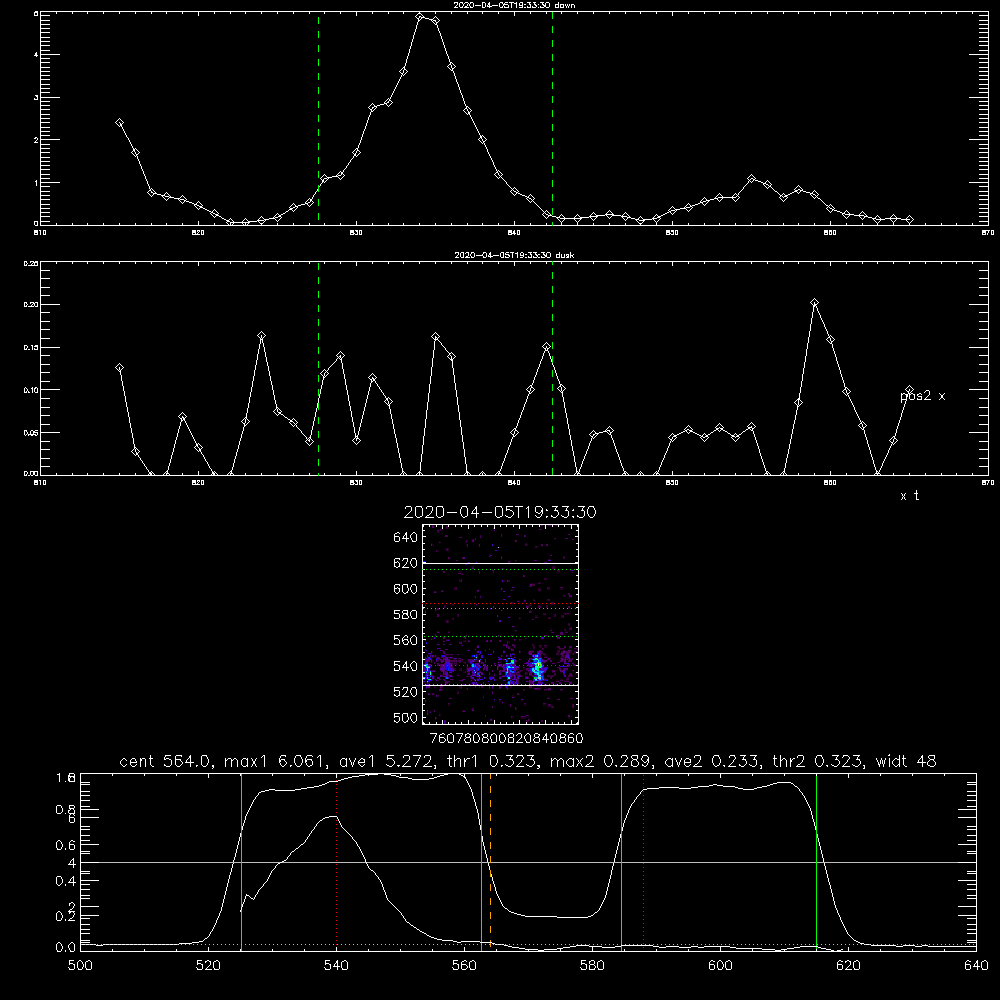1000x1000 pixels.
Task: Click the first diamond data point of the dusk curve
Action: point(119,368)
